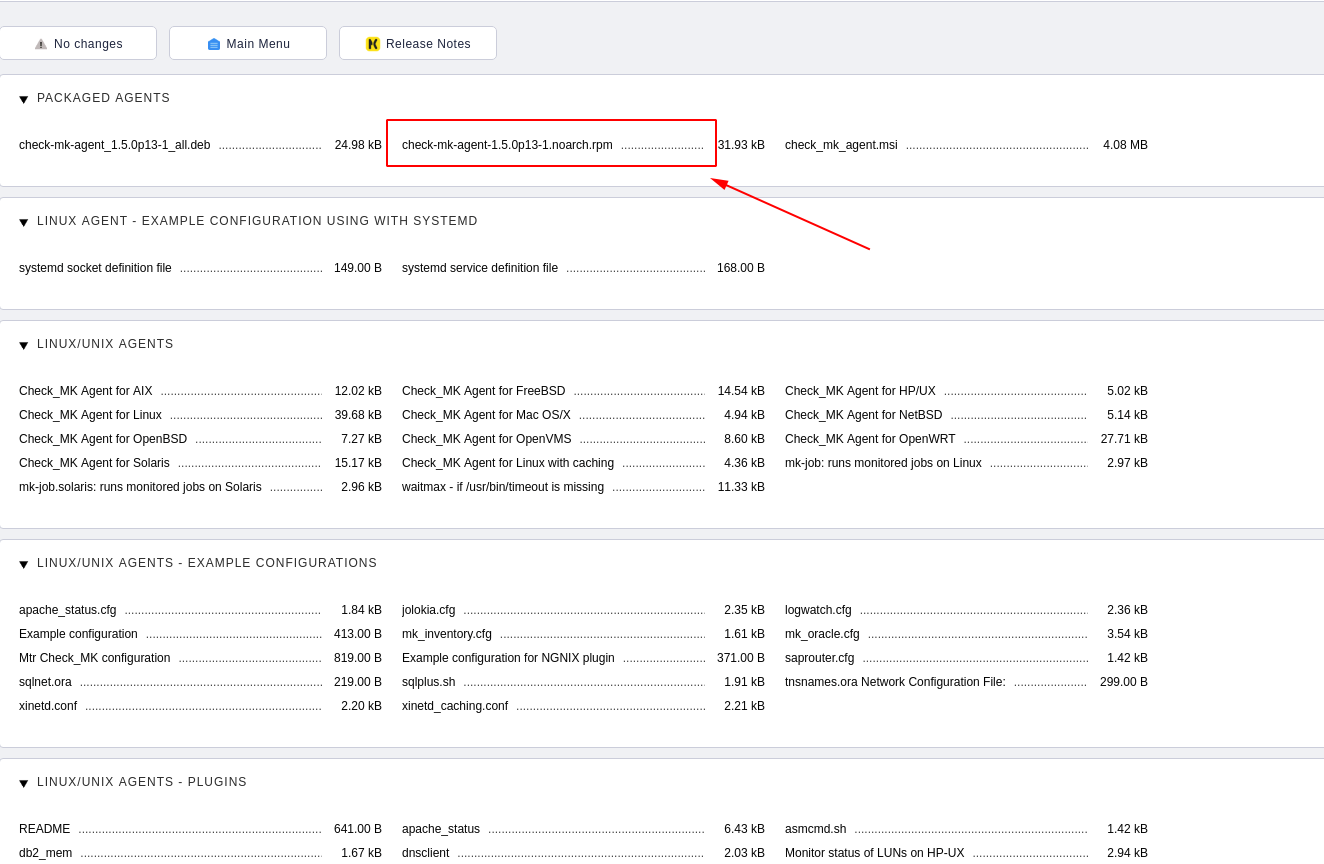
Task: Open mk-job.solaris monitored jobs script
Action: click(140, 487)
